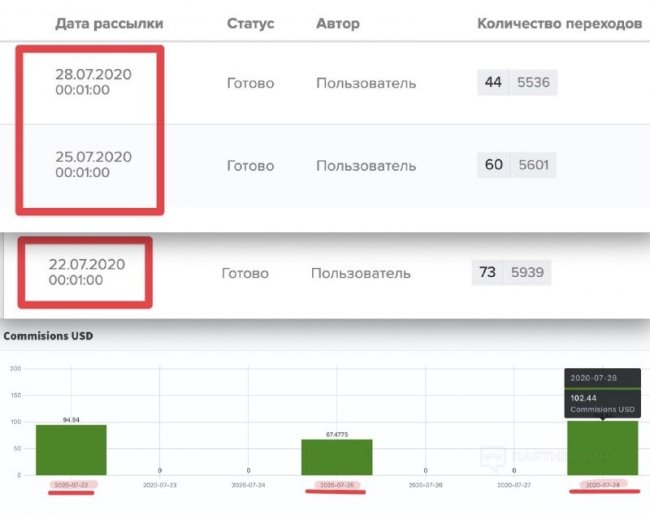Image resolution: width=650 pixels, height=515 pixels.
Task: Select the 28.07.2020 mailing date cell
Action: (93, 82)
